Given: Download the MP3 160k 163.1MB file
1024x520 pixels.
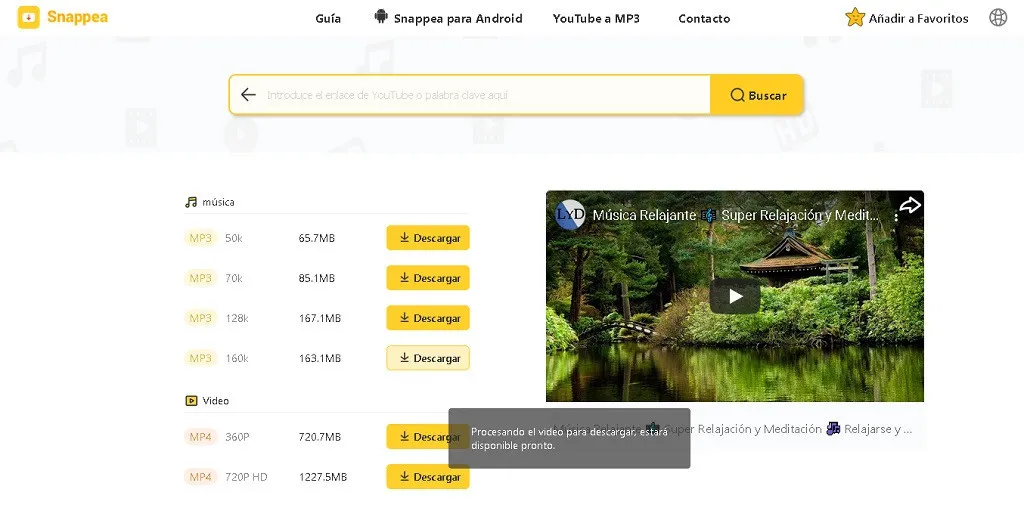Looking at the screenshot, I should point(428,358).
